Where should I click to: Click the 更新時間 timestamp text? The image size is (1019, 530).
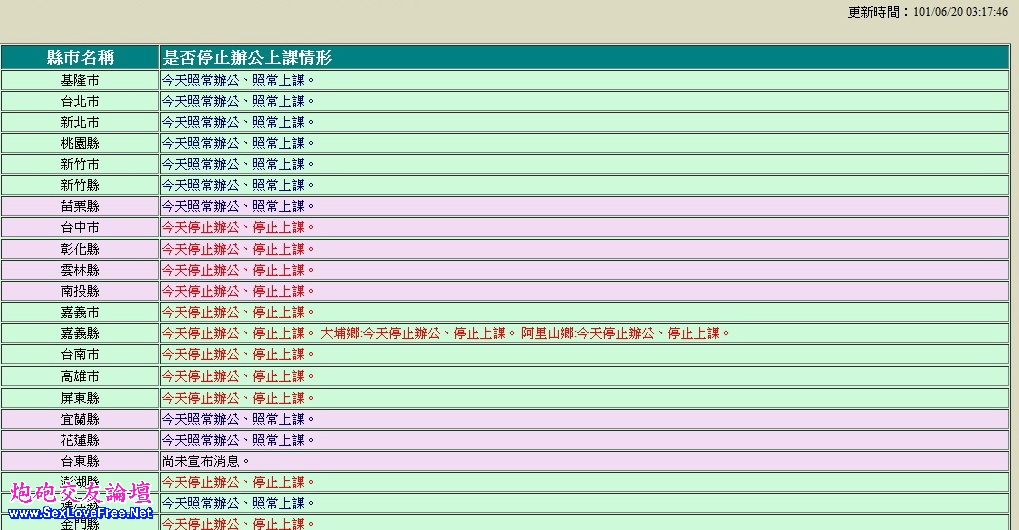(927, 12)
